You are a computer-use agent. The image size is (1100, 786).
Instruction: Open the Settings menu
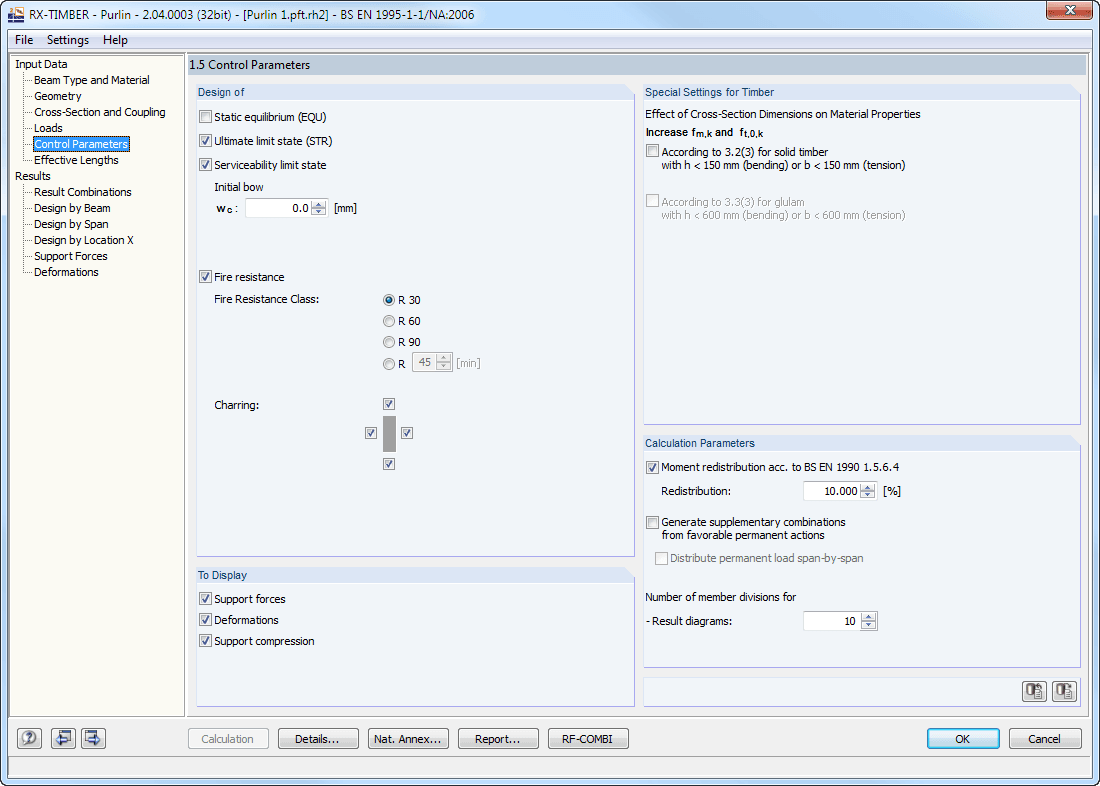[x=68, y=40]
